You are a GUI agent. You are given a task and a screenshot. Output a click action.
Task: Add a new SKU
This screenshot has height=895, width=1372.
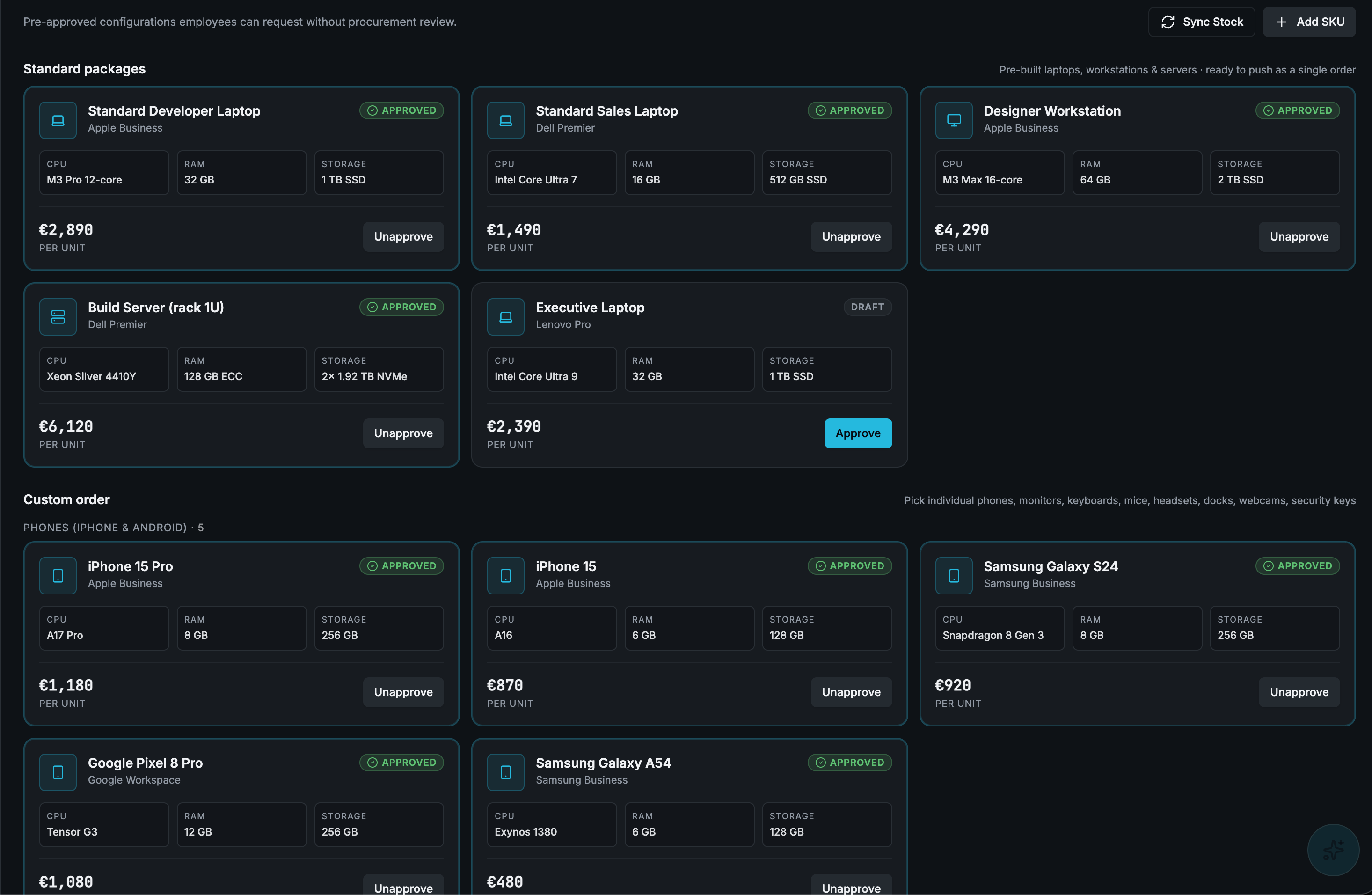click(x=1309, y=22)
